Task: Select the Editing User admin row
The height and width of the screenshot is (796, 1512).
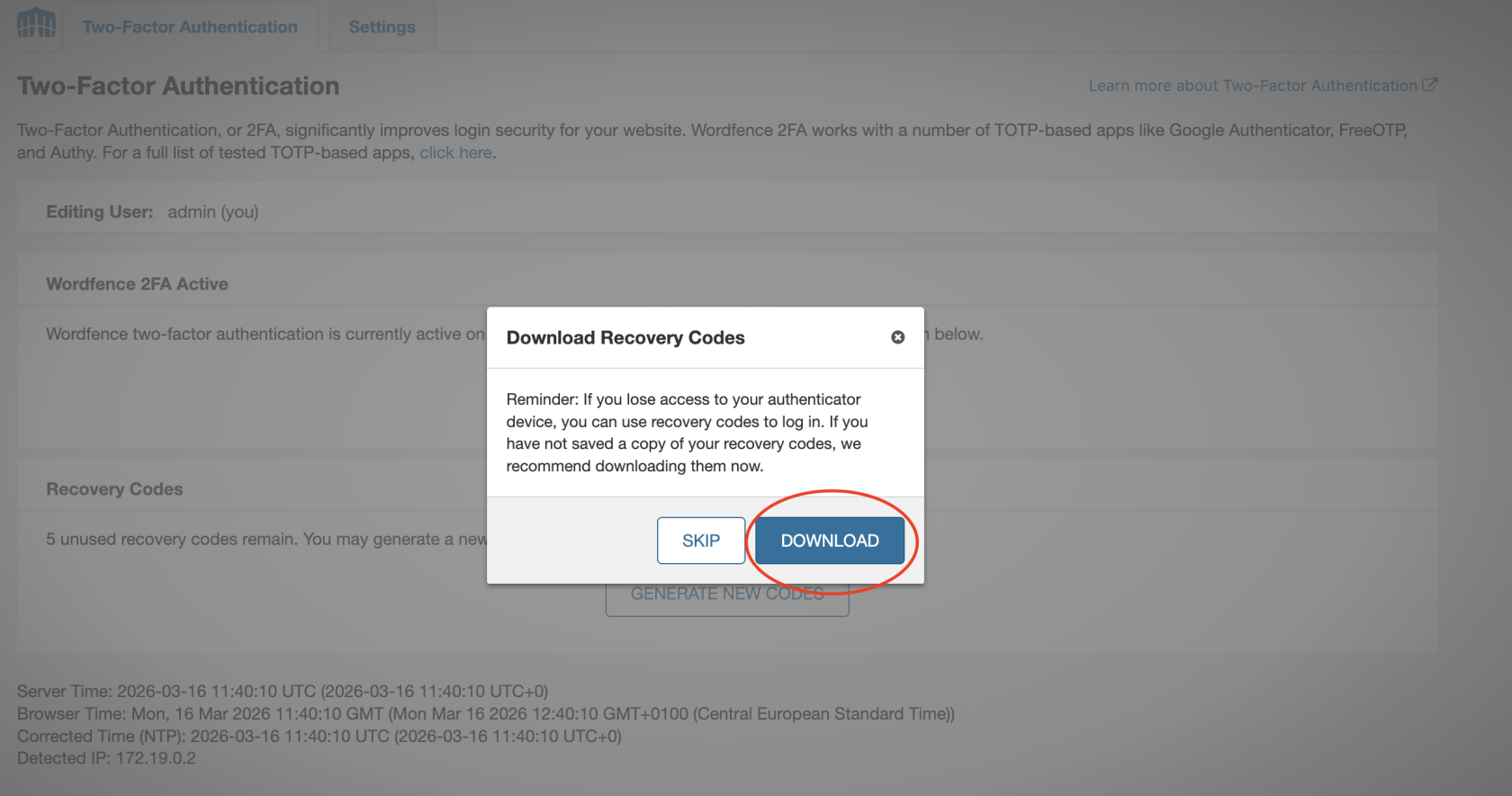Action: coord(151,211)
